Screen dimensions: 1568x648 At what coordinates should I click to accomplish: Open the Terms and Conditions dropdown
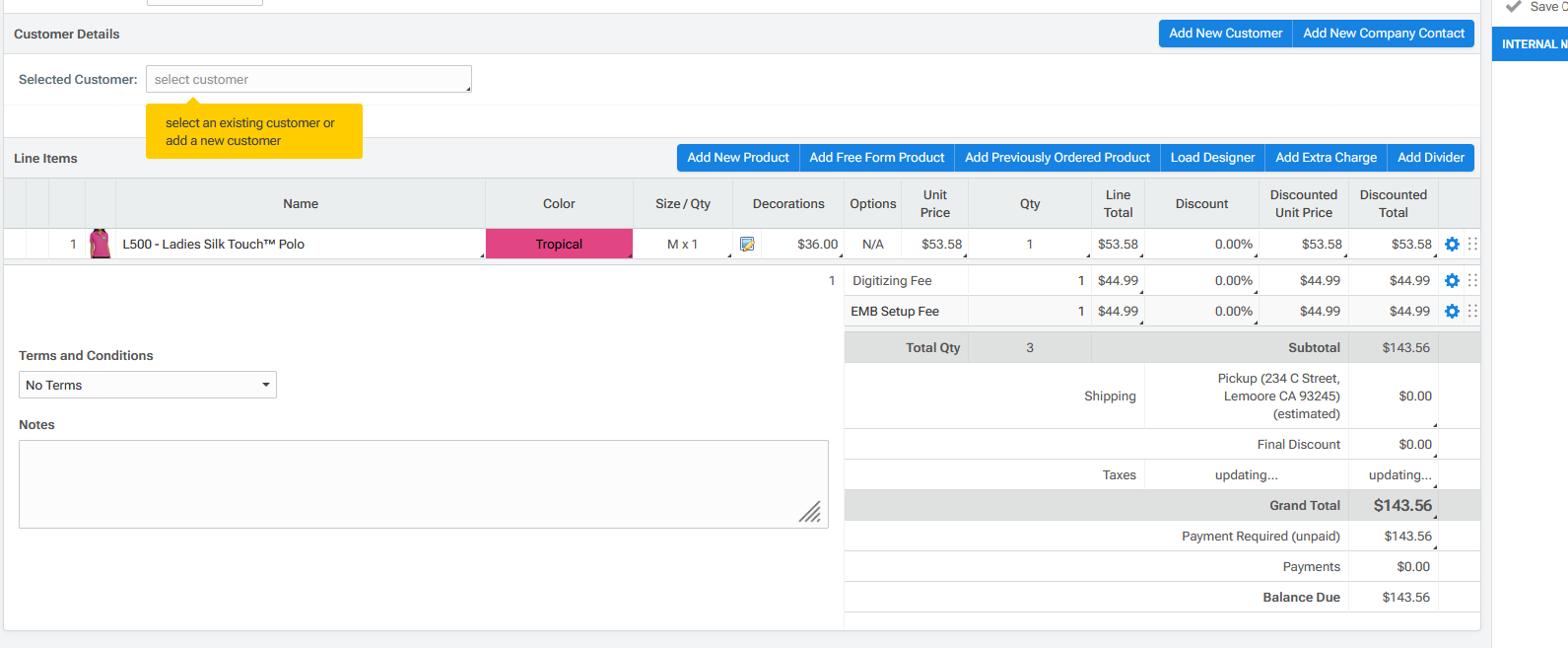point(148,385)
